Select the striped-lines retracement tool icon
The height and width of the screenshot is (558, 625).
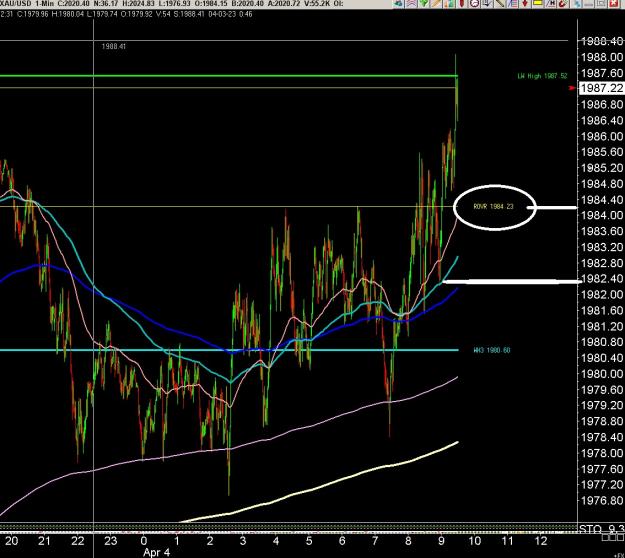(513, 3)
